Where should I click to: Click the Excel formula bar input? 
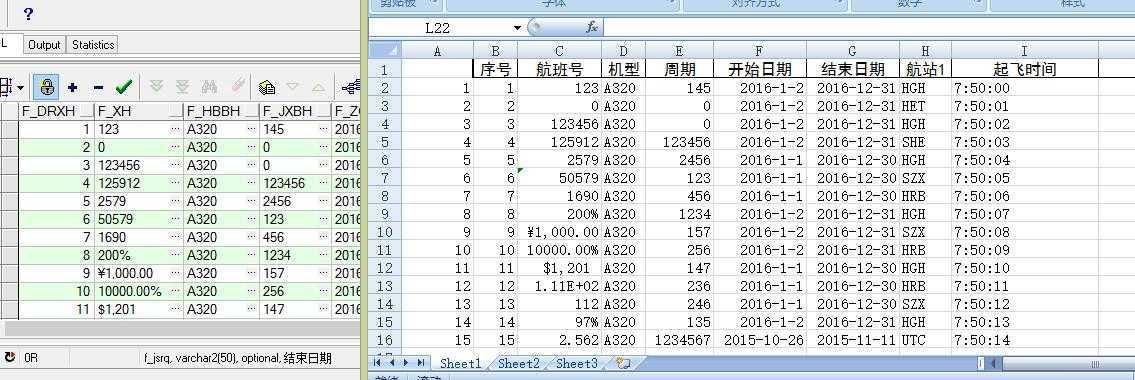[869, 28]
